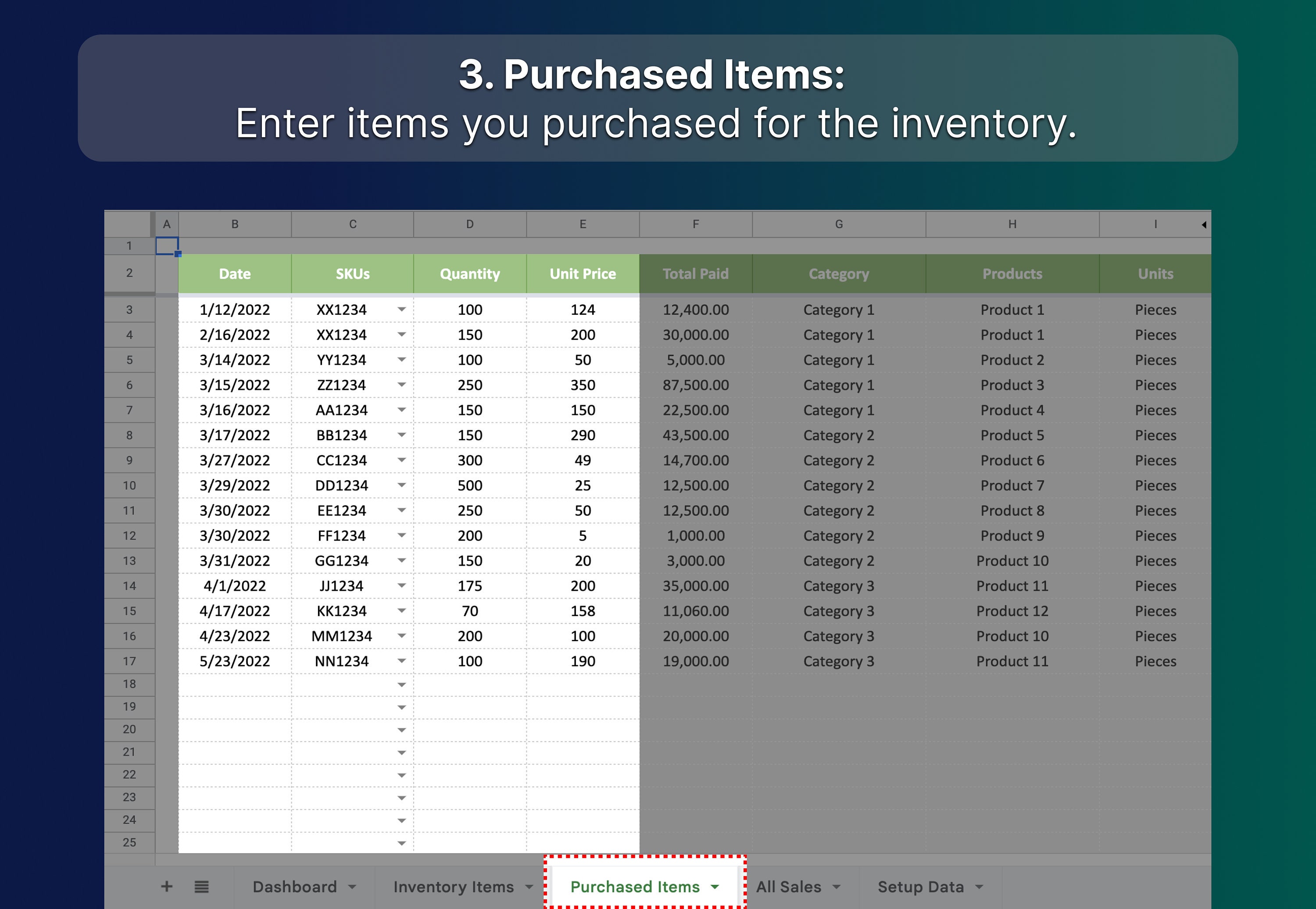1316x909 pixels.
Task: Select the cell containing 1/12/2022
Action: [x=234, y=309]
